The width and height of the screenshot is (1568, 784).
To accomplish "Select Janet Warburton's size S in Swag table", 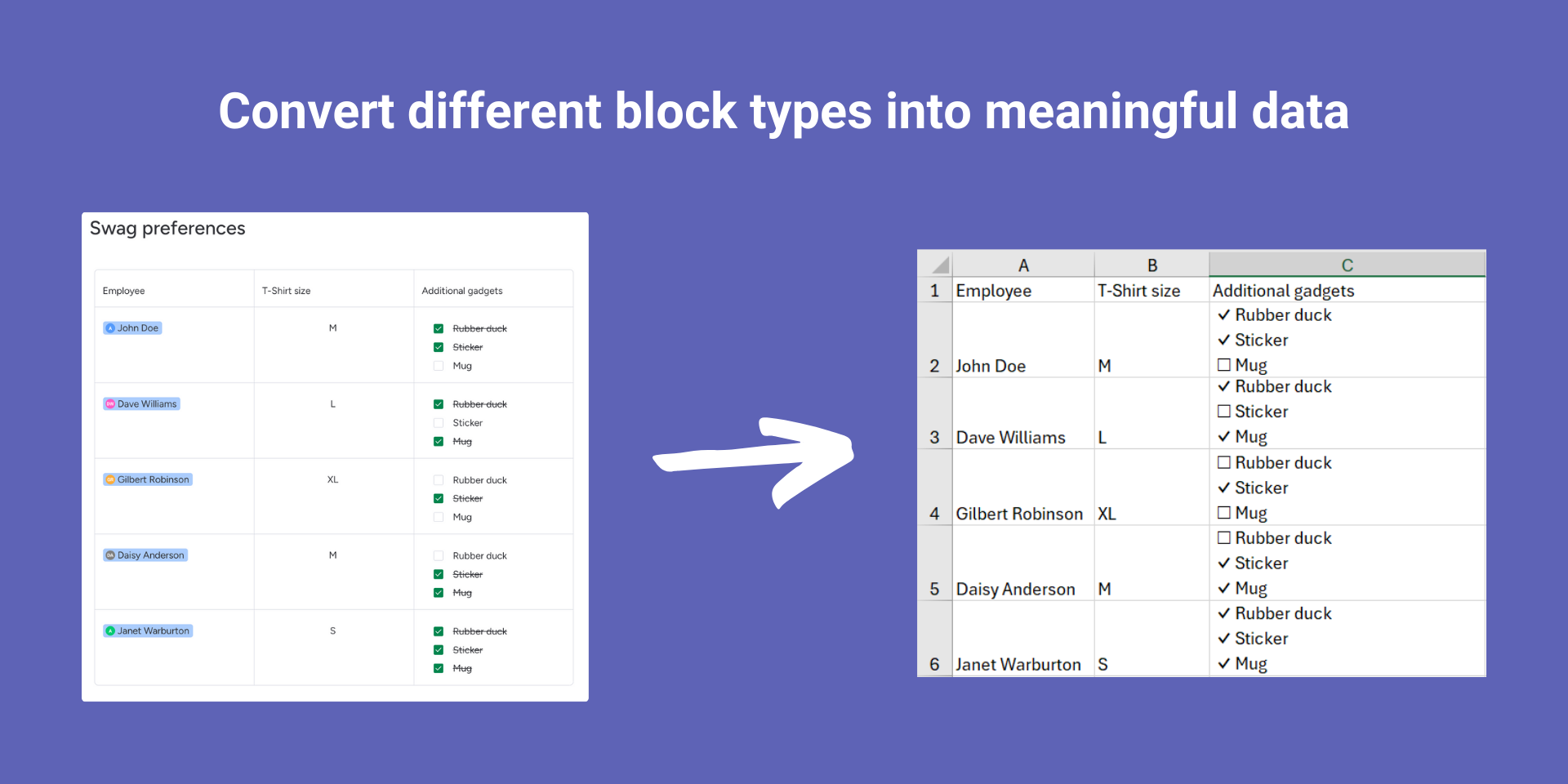I will click(x=332, y=631).
